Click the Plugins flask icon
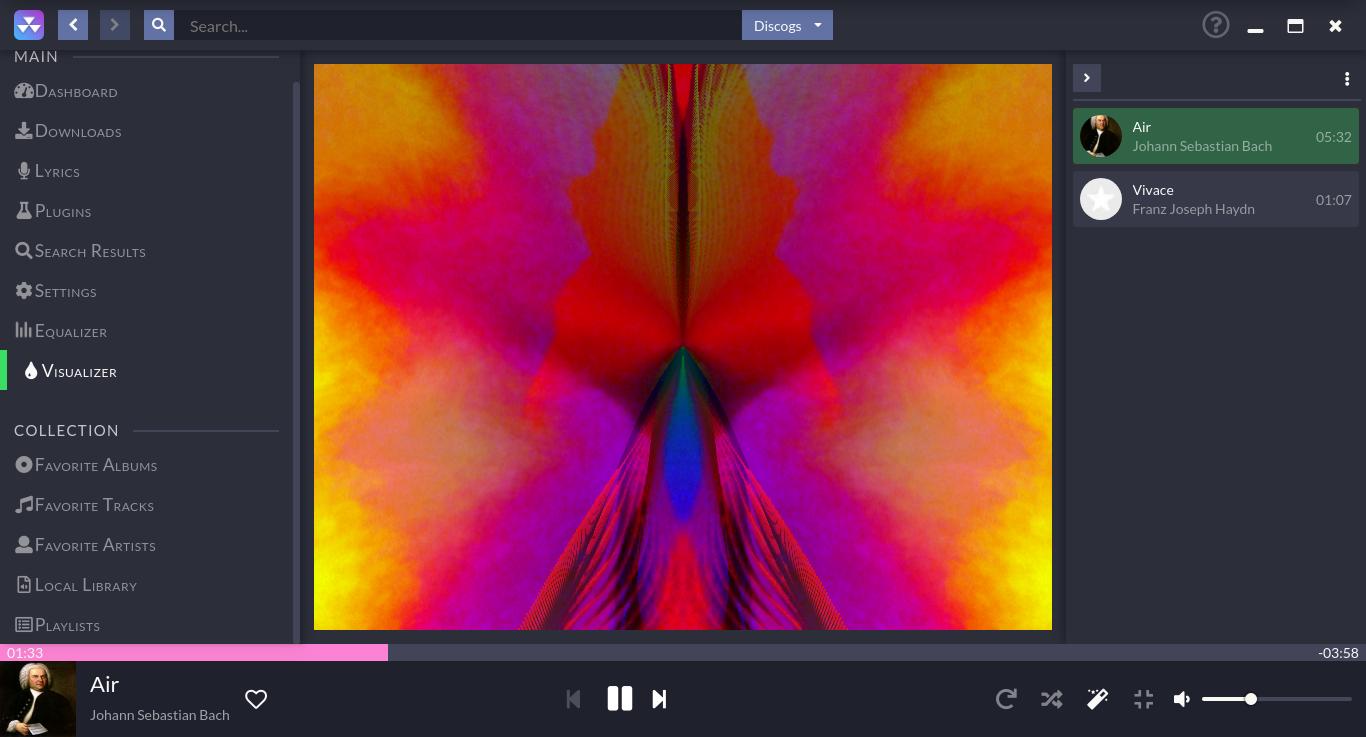Viewport: 1366px width, 737px height. [x=24, y=210]
